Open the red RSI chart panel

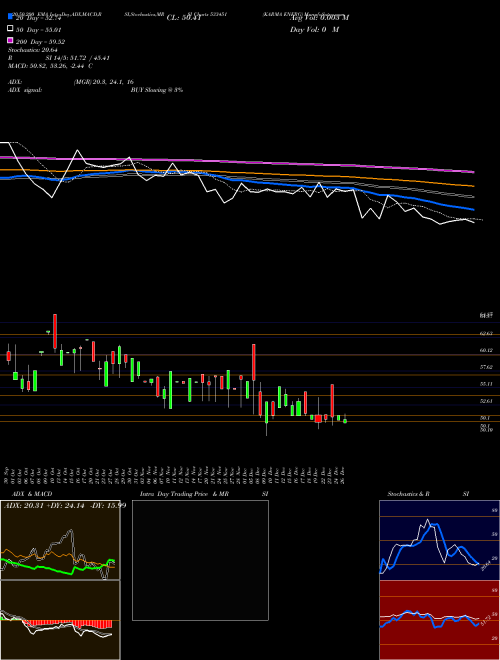(x=439, y=620)
